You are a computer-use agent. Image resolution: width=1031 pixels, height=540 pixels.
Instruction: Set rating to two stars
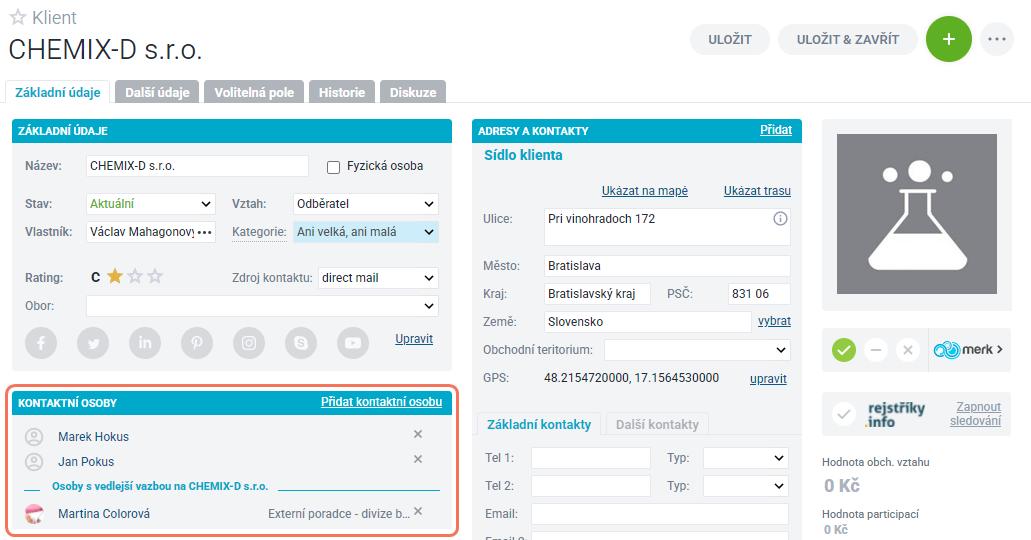pyautogui.click(x=135, y=276)
